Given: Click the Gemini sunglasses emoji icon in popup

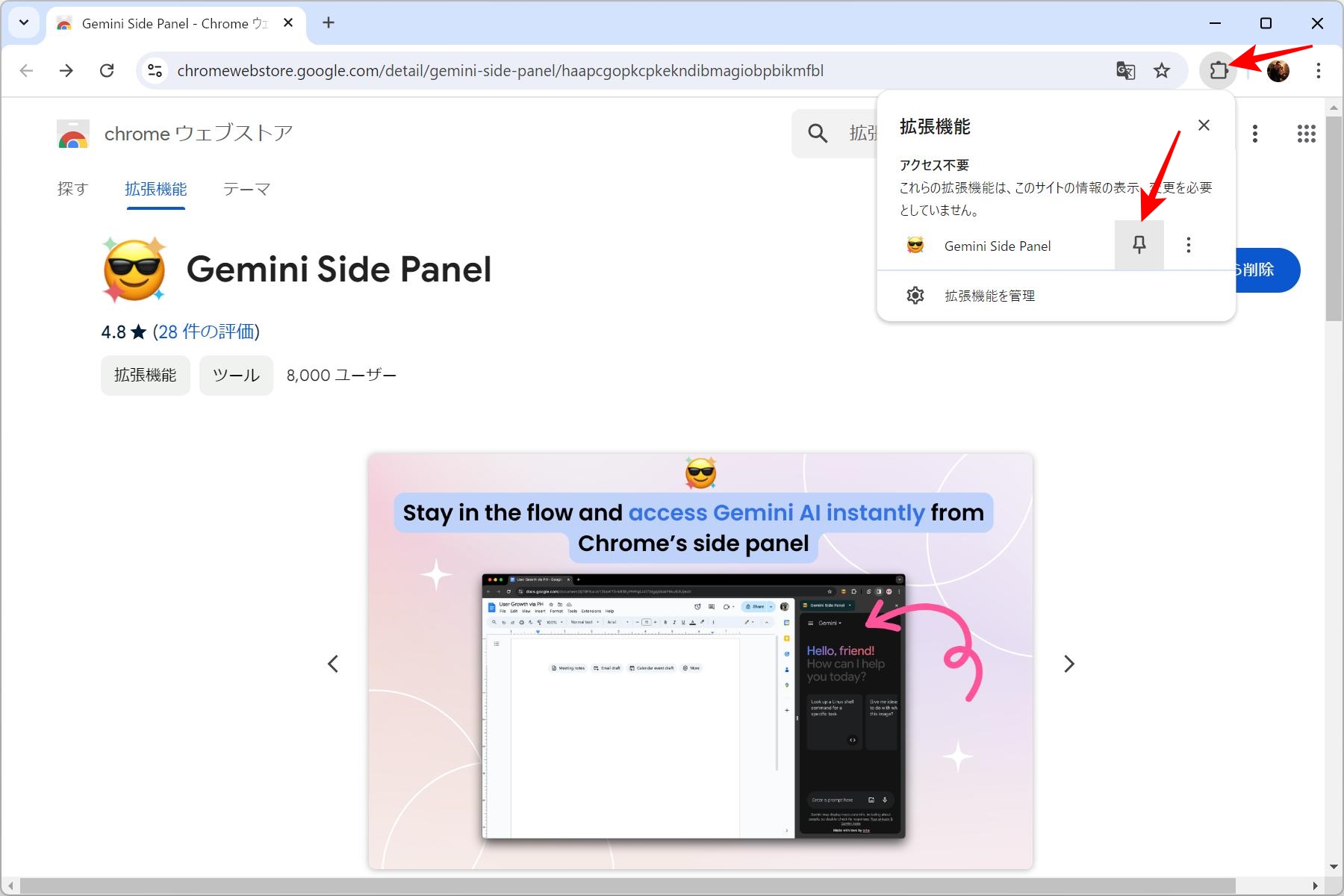Looking at the screenshot, I should 915,245.
